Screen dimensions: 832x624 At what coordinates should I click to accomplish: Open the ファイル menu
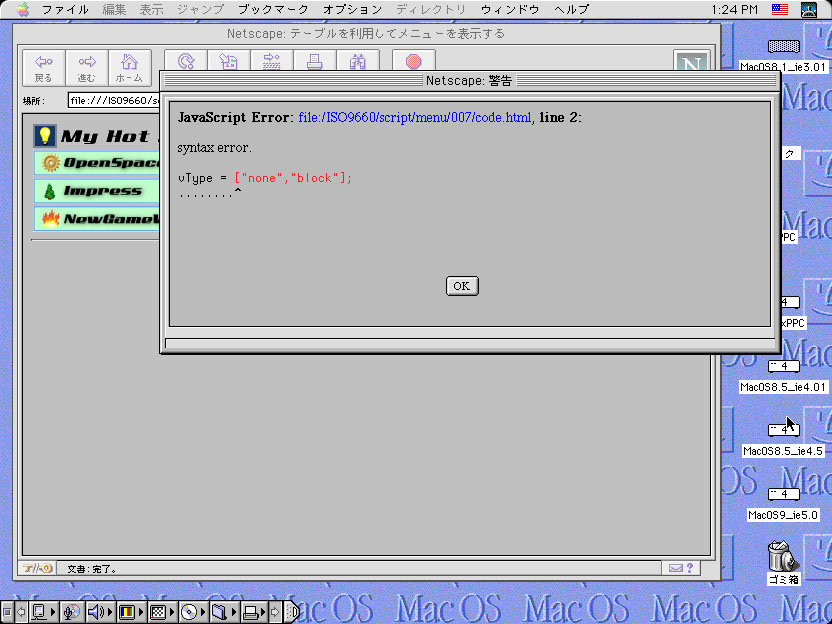pos(65,10)
